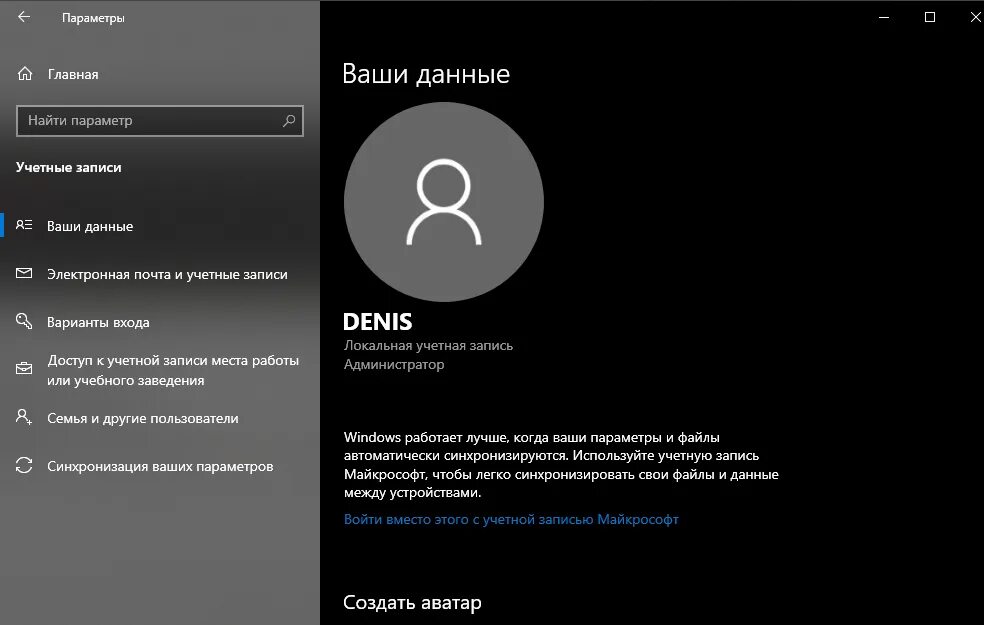
Task: Click the DENIS account name
Action: point(378,322)
